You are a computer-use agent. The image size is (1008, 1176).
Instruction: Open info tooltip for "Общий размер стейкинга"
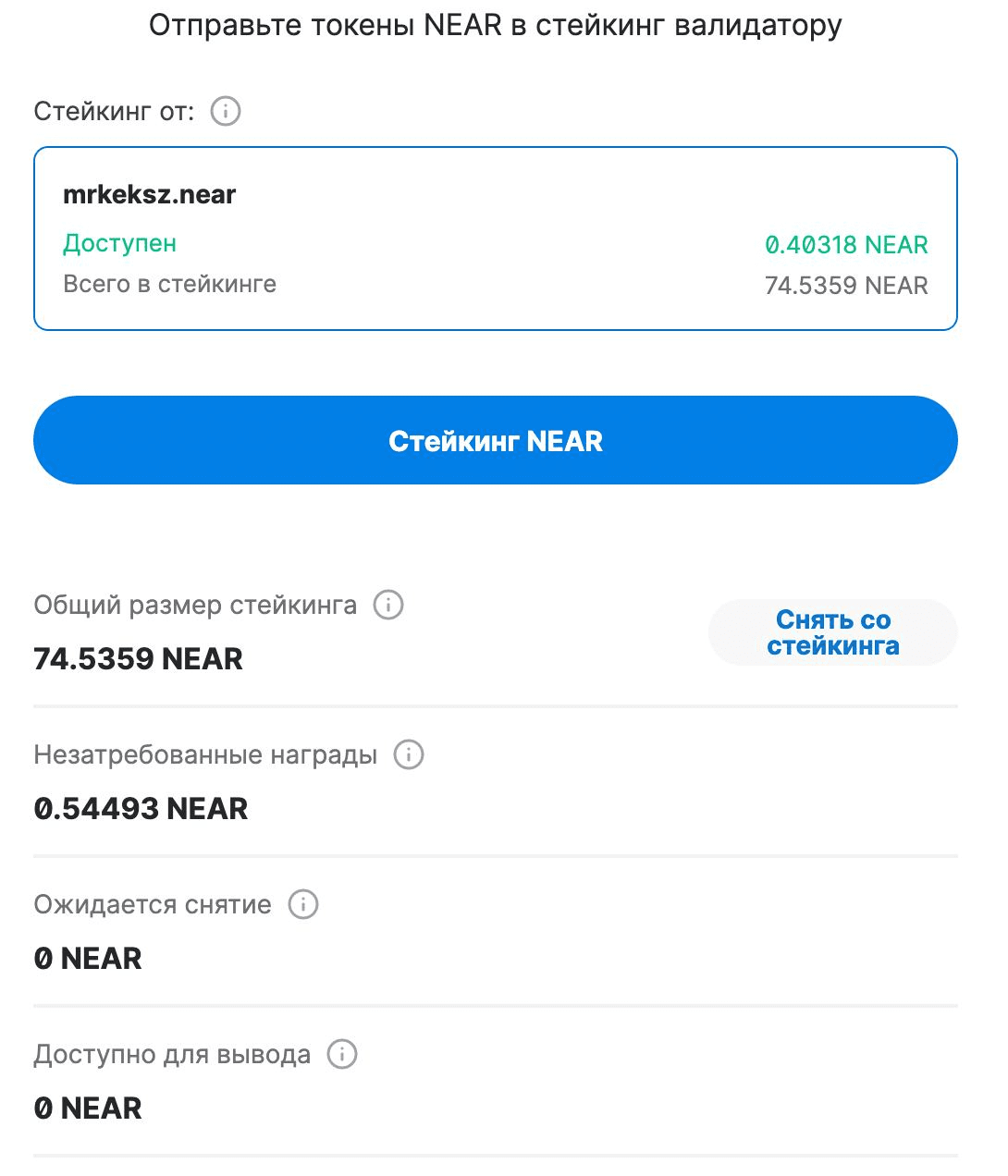coord(388,606)
